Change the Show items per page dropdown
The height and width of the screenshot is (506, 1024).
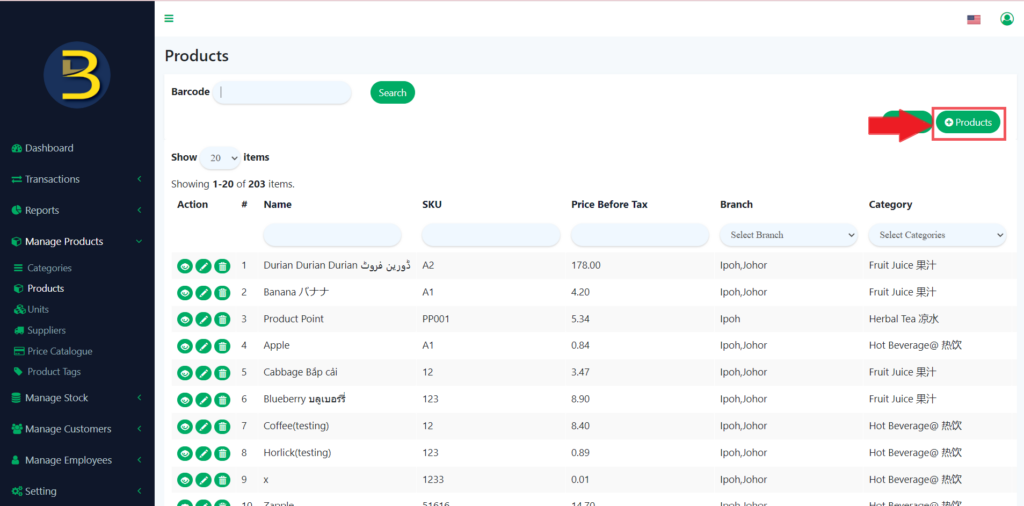click(x=220, y=158)
